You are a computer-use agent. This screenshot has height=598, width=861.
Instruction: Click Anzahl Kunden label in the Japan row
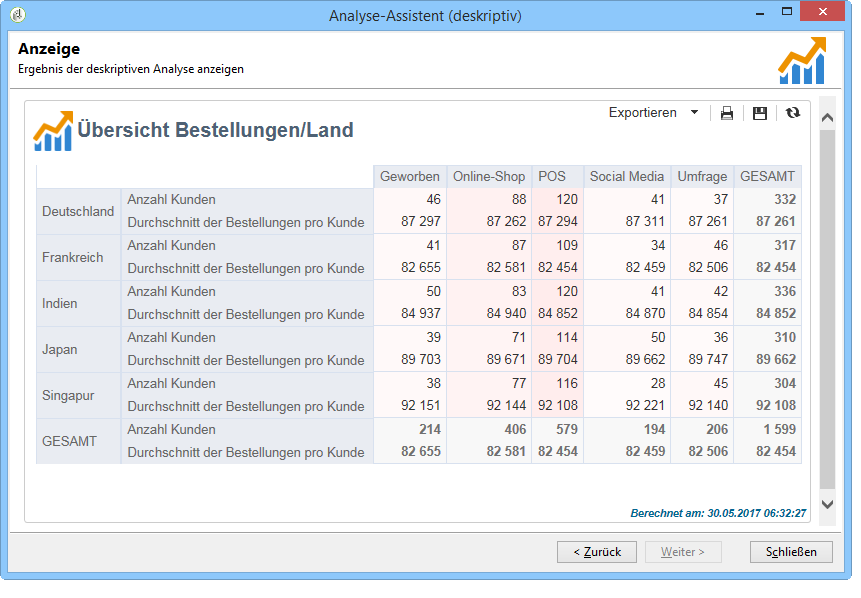coord(171,338)
